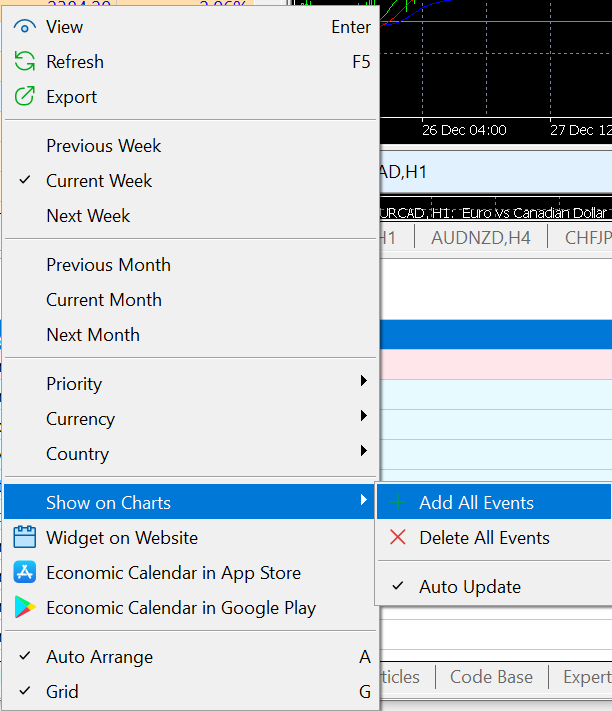The image size is (612, 711).
Task: Click the green plus Add All Events icon
Action: [x=398, y=503]
